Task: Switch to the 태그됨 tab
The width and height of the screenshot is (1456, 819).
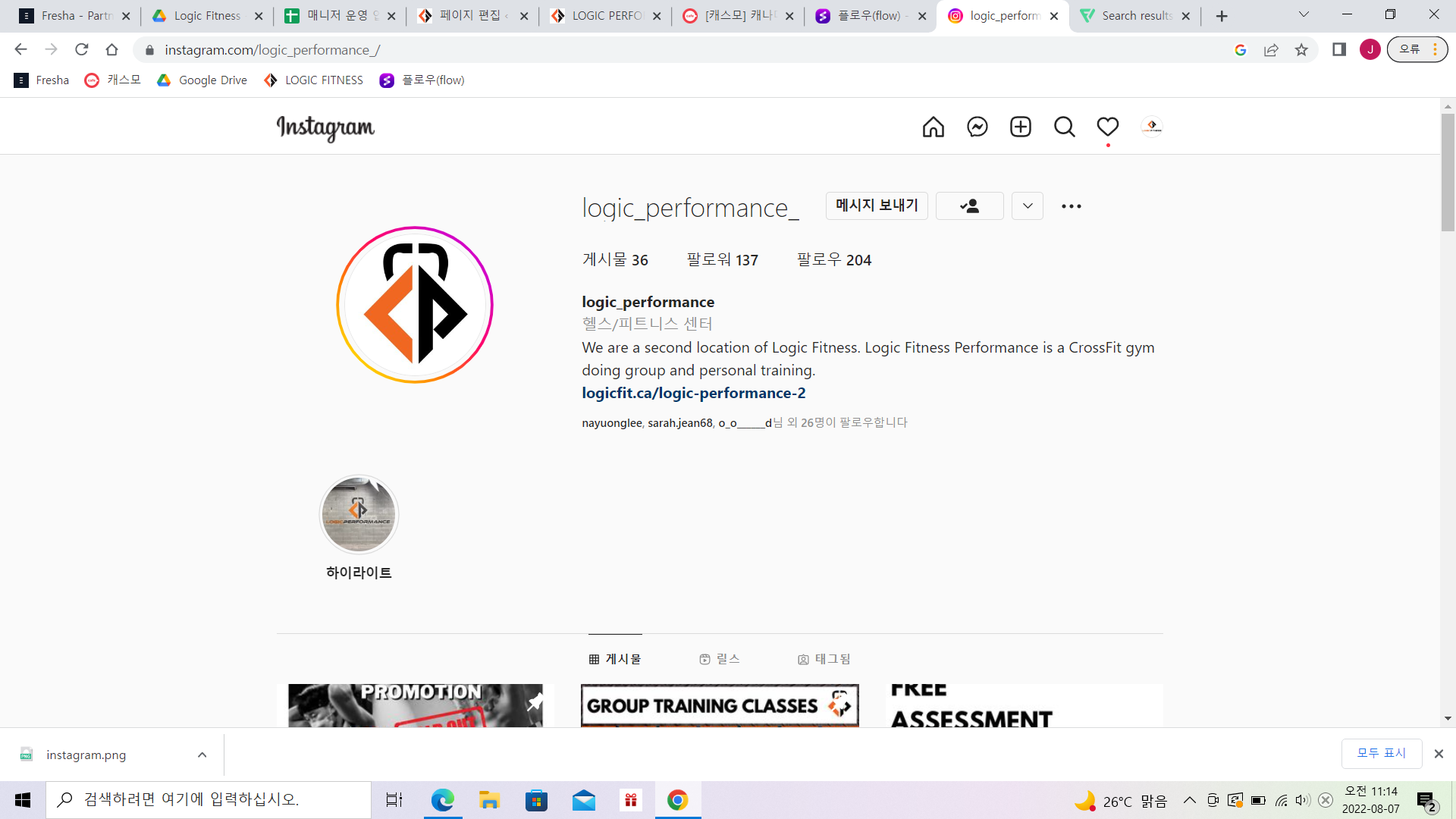Action: (x=824, y=659)
